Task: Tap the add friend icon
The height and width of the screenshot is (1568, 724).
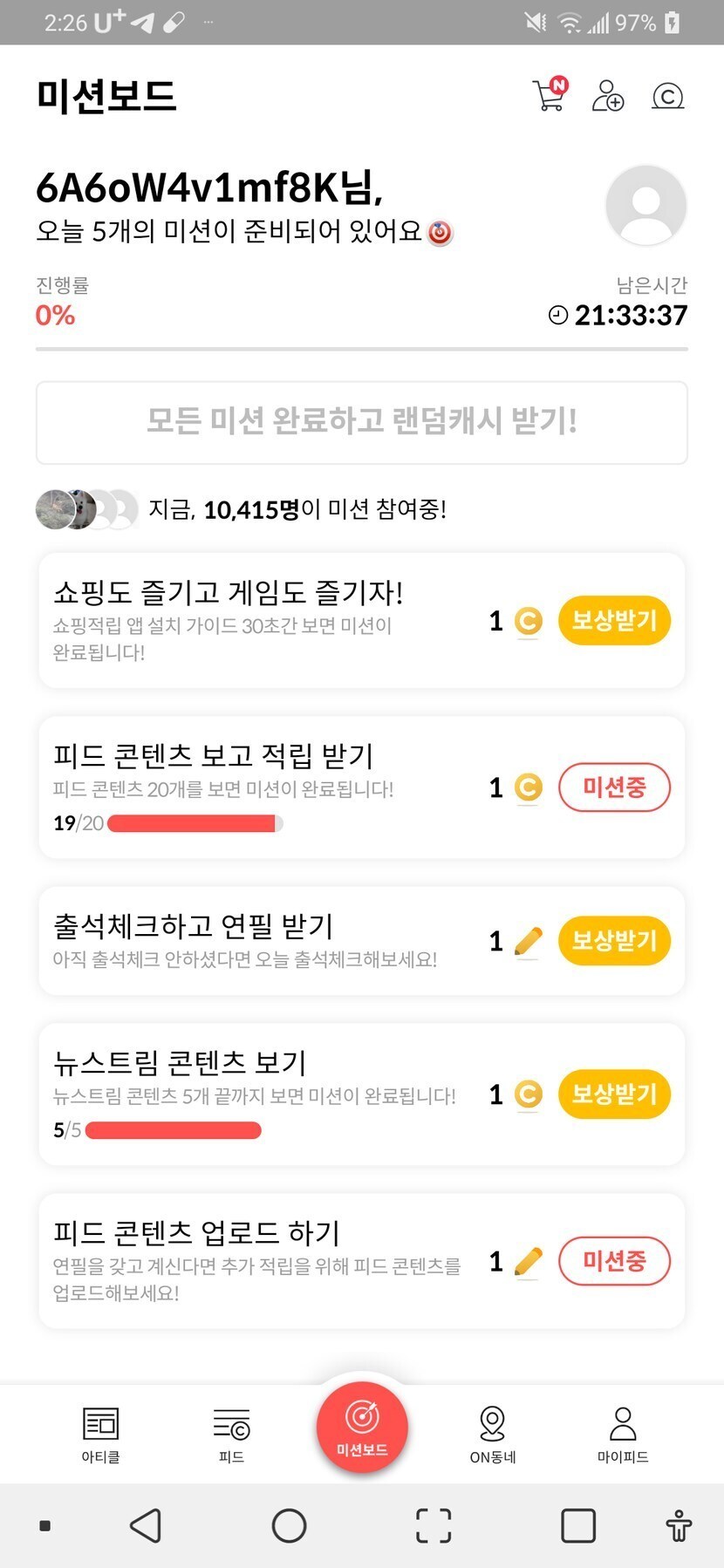Action: pyautogui.click(x=608, y=95)
